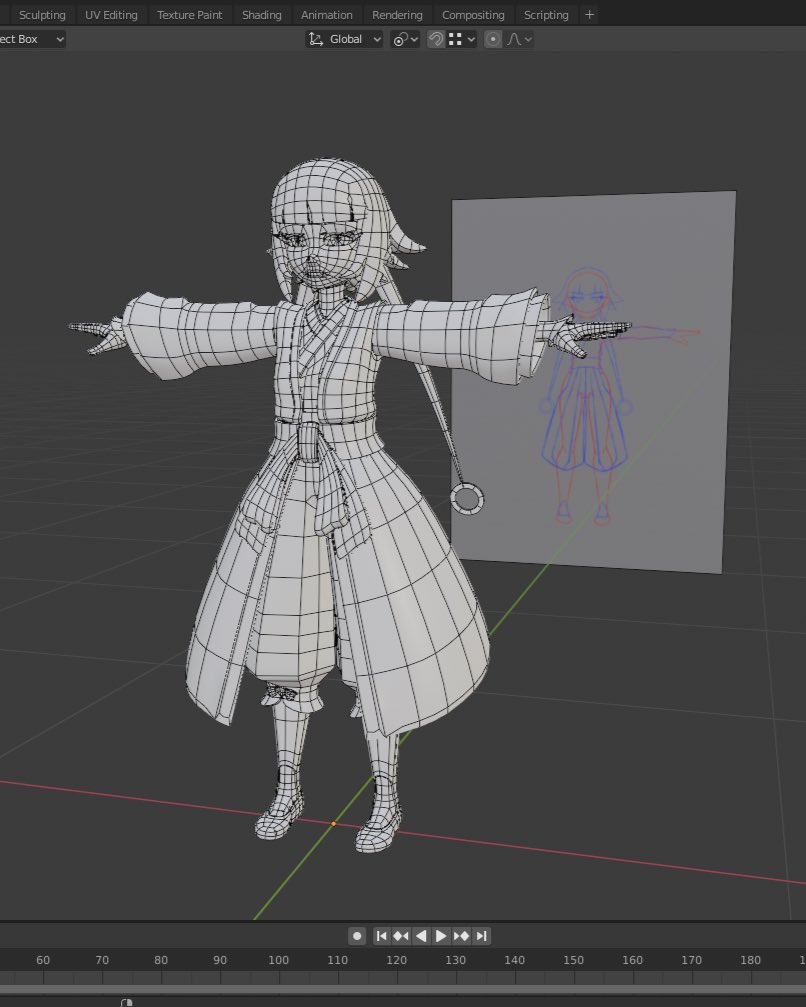The height and width of the screenshot is (1007, 806).
Task: Set the timeline to frame 90
Action: [220, 960]
